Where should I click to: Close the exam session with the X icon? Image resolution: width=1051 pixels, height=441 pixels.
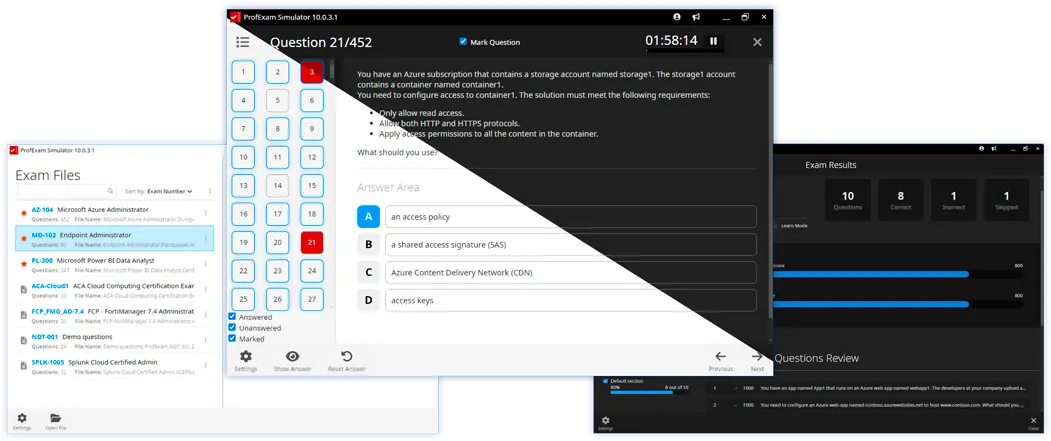coord(757,42)
